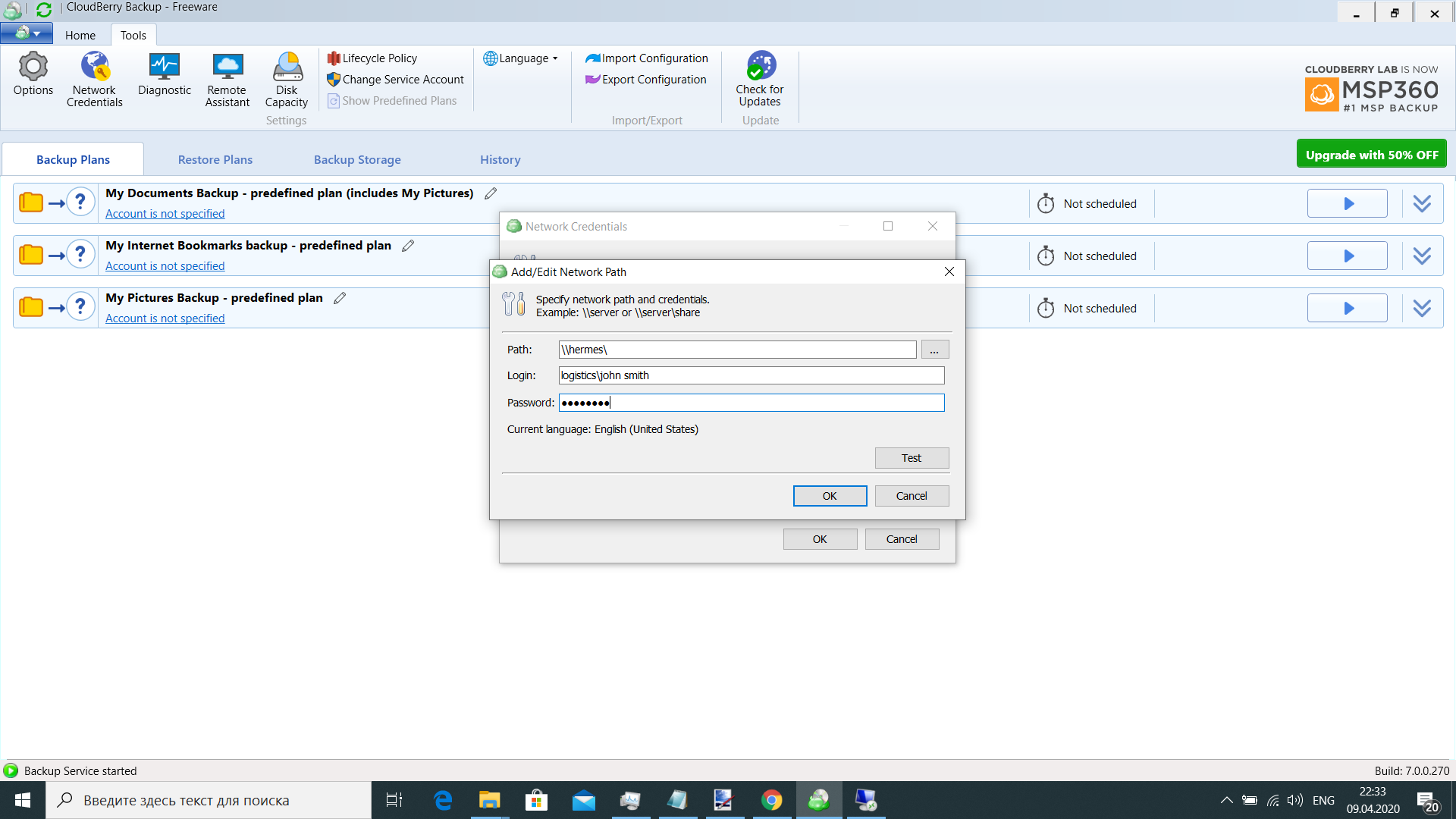Switch to the Restore Plans tab
The height and width of the screenshot is (819, 1456).
(215, 159)
